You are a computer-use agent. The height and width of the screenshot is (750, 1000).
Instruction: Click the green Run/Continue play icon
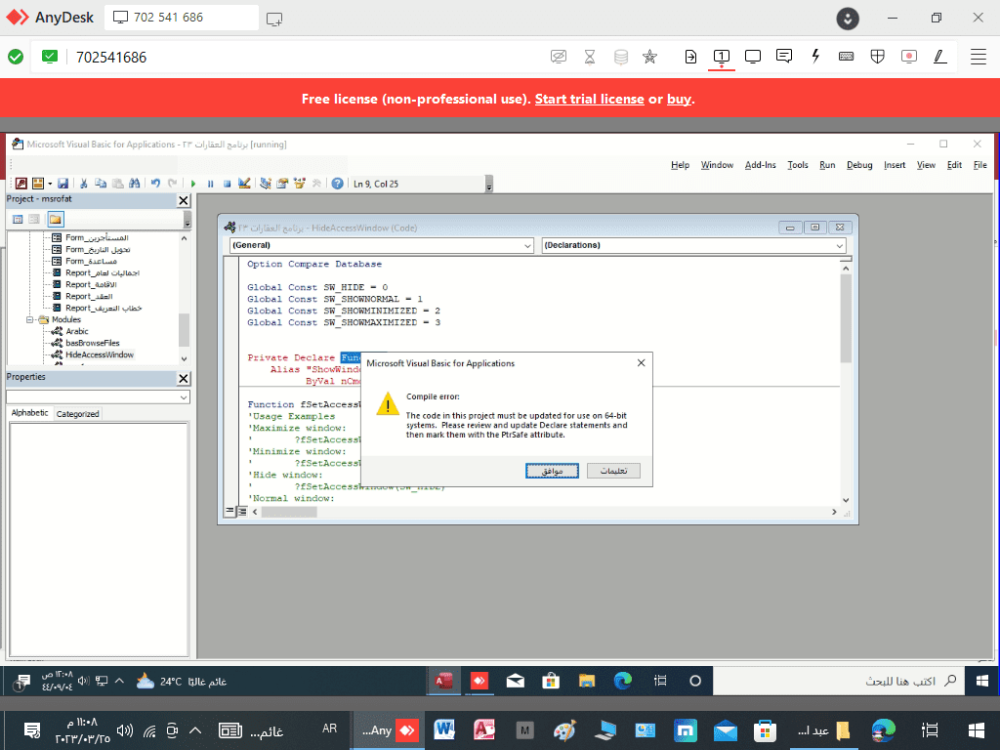[193, 184]
